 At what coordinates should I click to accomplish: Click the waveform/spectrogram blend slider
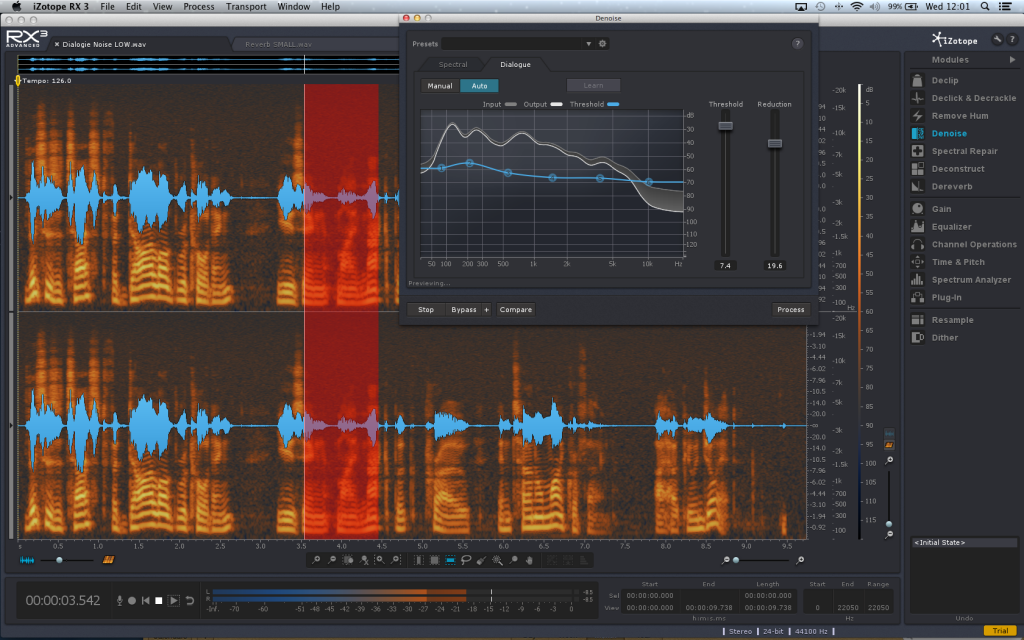coord(59,560)
